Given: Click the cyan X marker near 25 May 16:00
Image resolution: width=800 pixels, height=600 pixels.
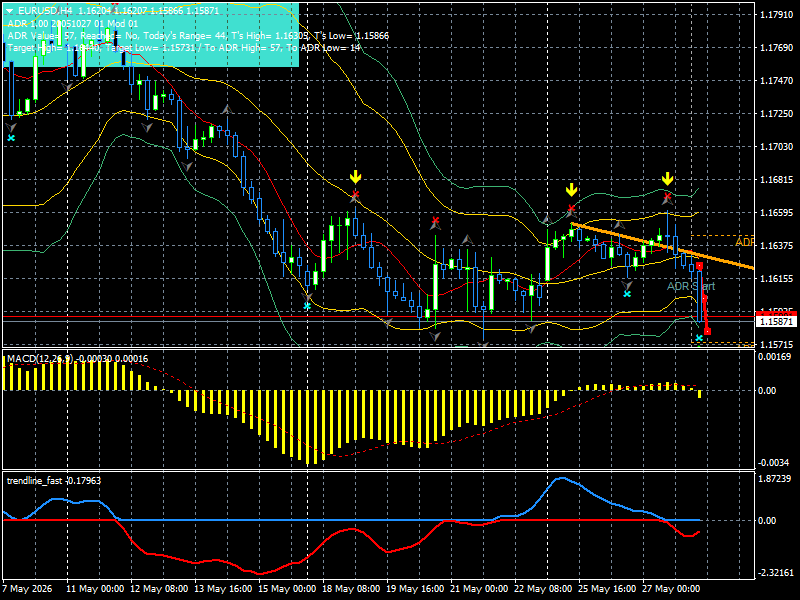Looking at the screenshot, I should click(627, 294).
